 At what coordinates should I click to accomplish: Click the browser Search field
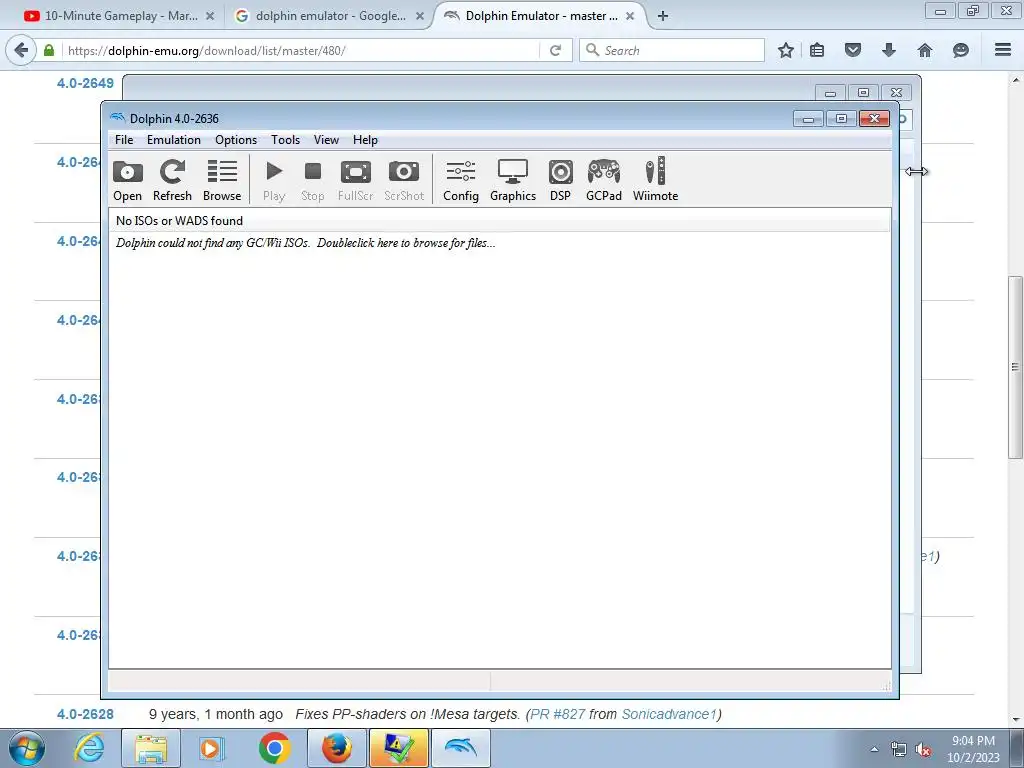pos(671,50)
